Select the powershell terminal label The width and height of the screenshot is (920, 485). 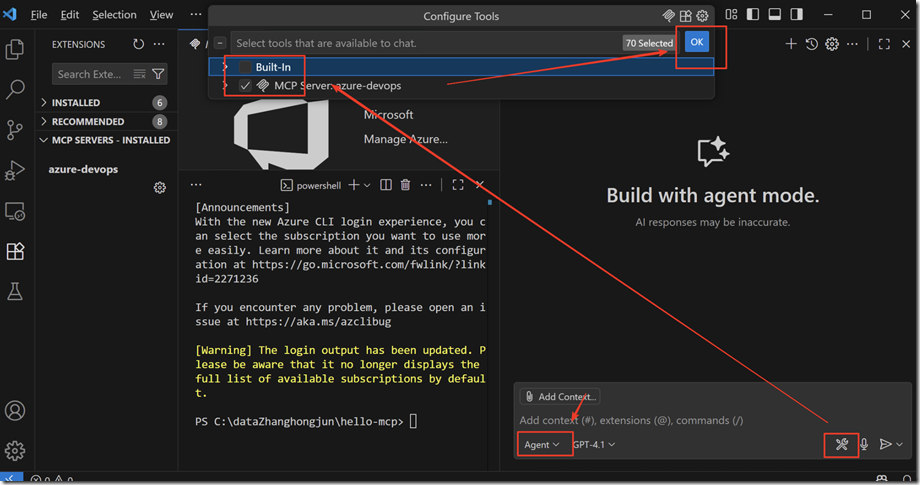click(311, 185)
